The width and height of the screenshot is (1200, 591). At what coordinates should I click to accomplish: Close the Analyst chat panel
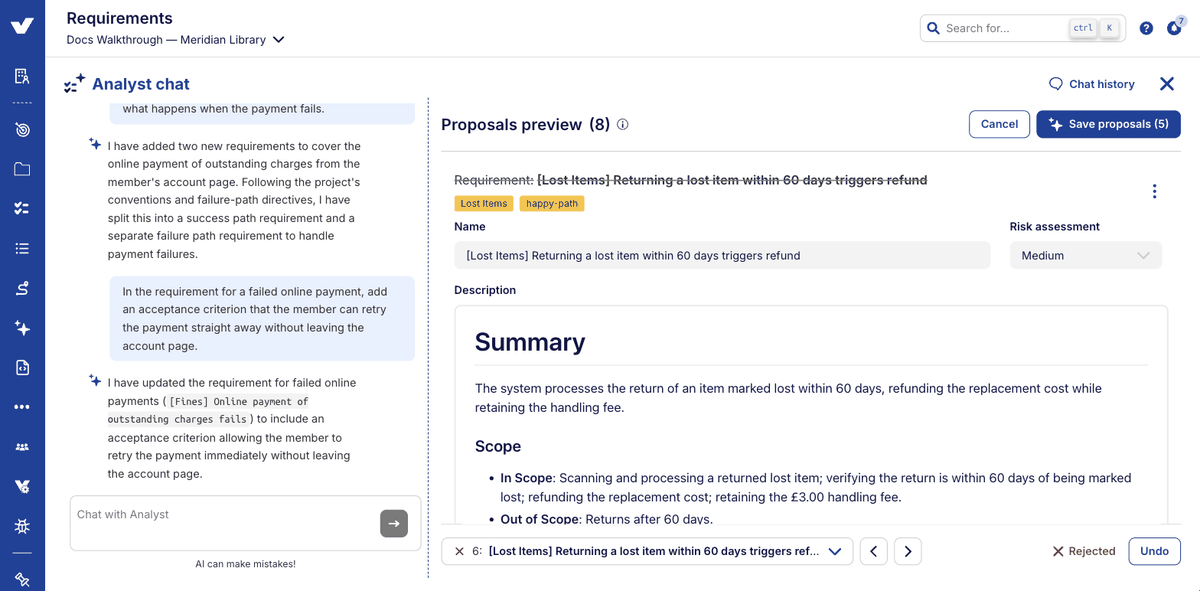click(x=1167, y=84)
